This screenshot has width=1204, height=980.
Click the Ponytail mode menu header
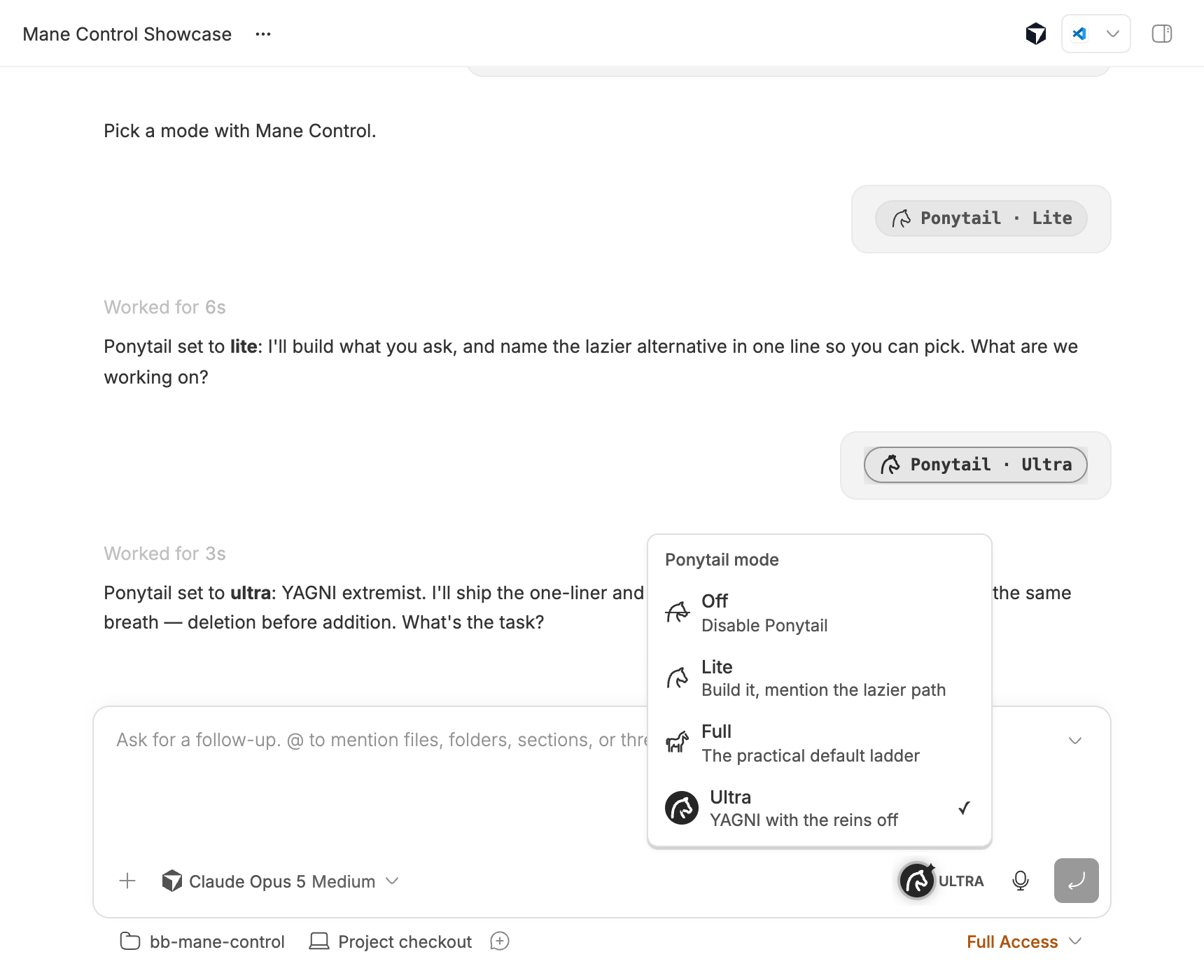point(722,559)
